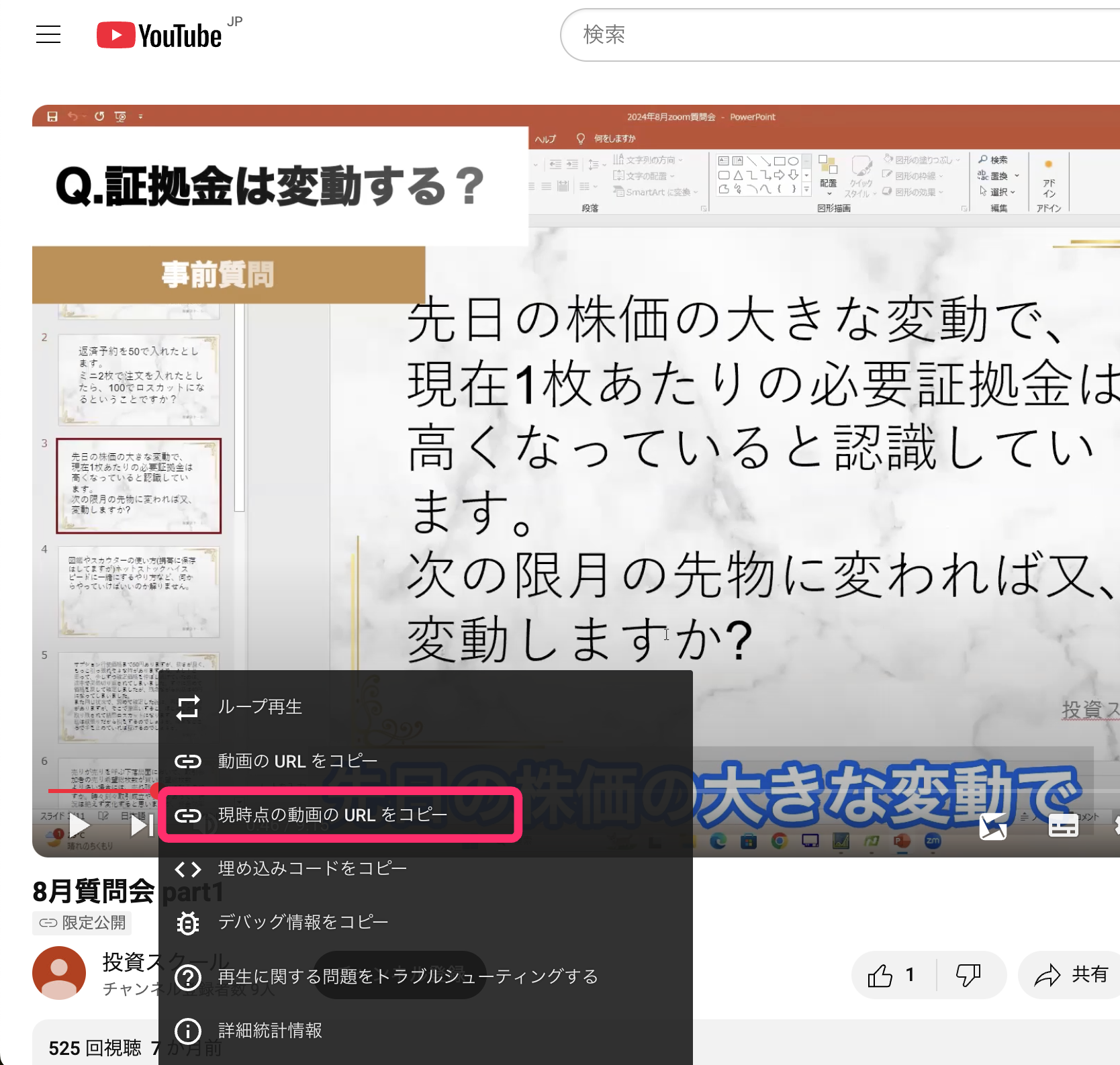Click the cast icon in the video player
Image resolution: width=1120 pixels, height=1065 pixels.
994,826
